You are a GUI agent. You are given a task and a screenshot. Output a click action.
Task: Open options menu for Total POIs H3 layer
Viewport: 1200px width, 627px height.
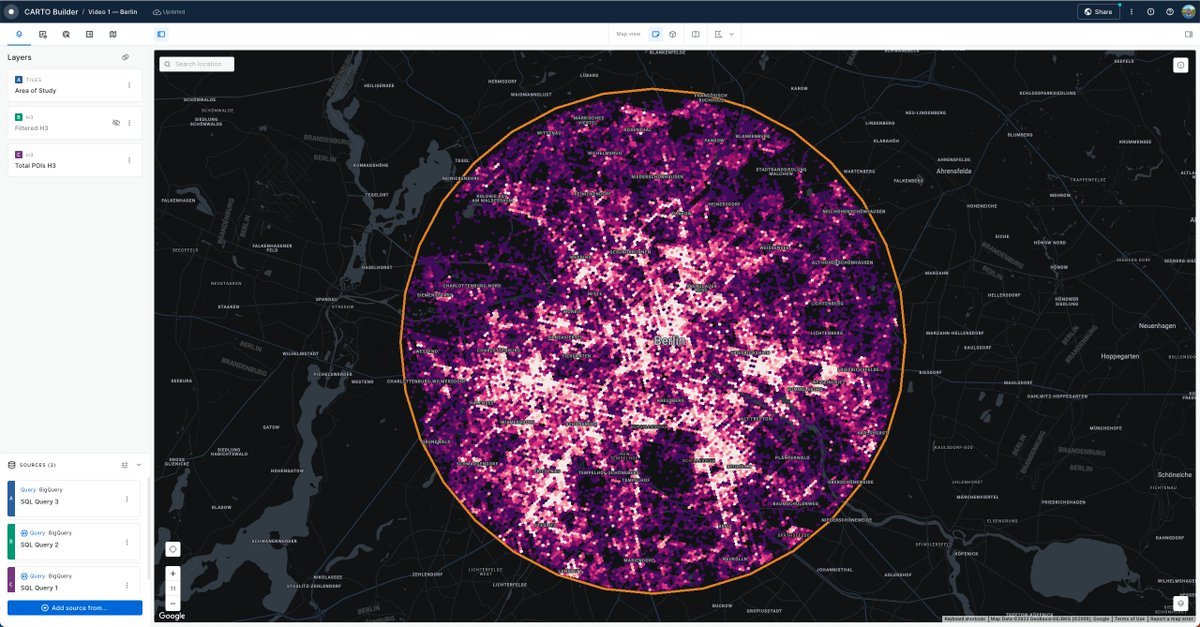(129, 160)
